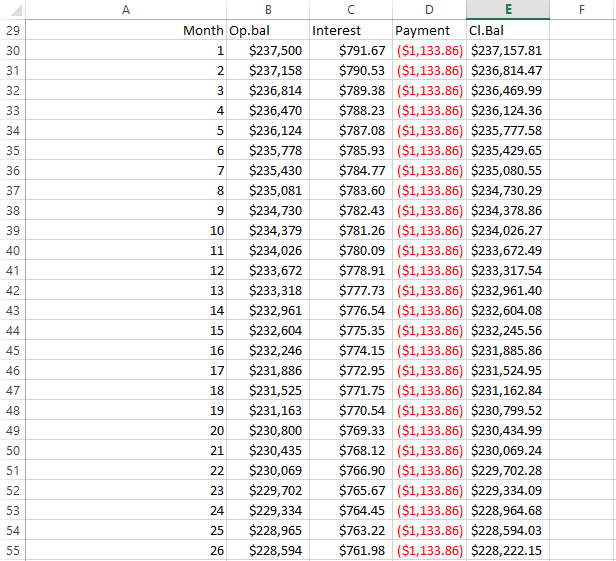Viewport: 616px width, 561px height.
Task: Select column B header
Action: point(268,9)
